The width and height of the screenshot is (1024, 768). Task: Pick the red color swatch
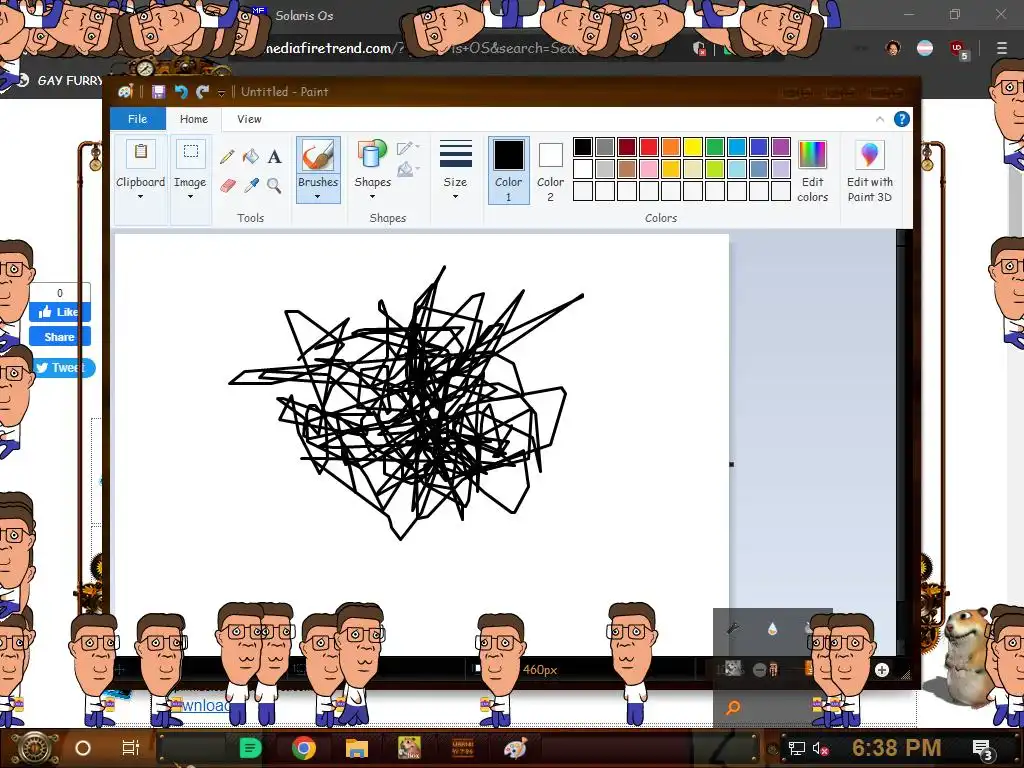tap(649, 147)
